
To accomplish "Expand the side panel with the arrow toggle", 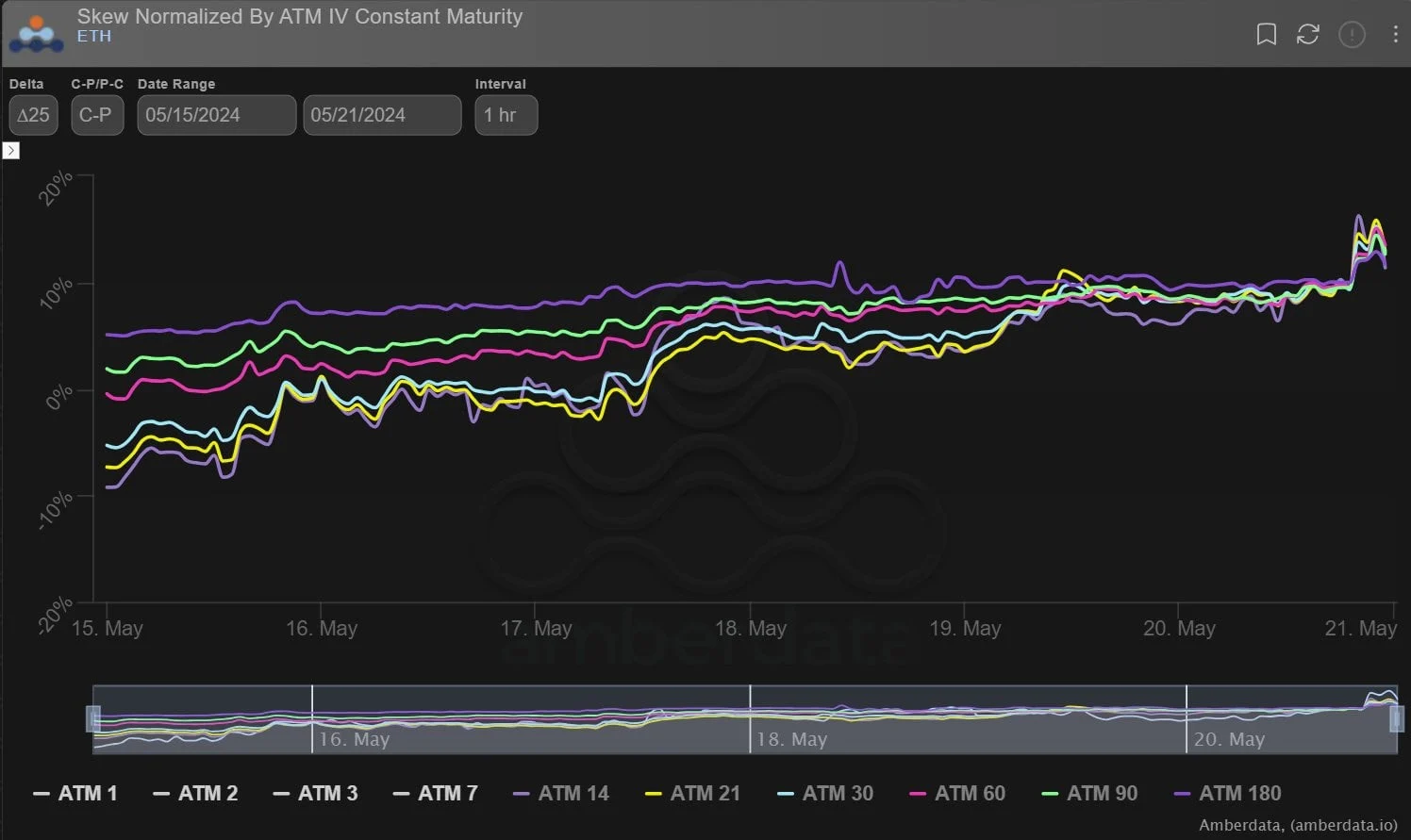I will [11, 150].
